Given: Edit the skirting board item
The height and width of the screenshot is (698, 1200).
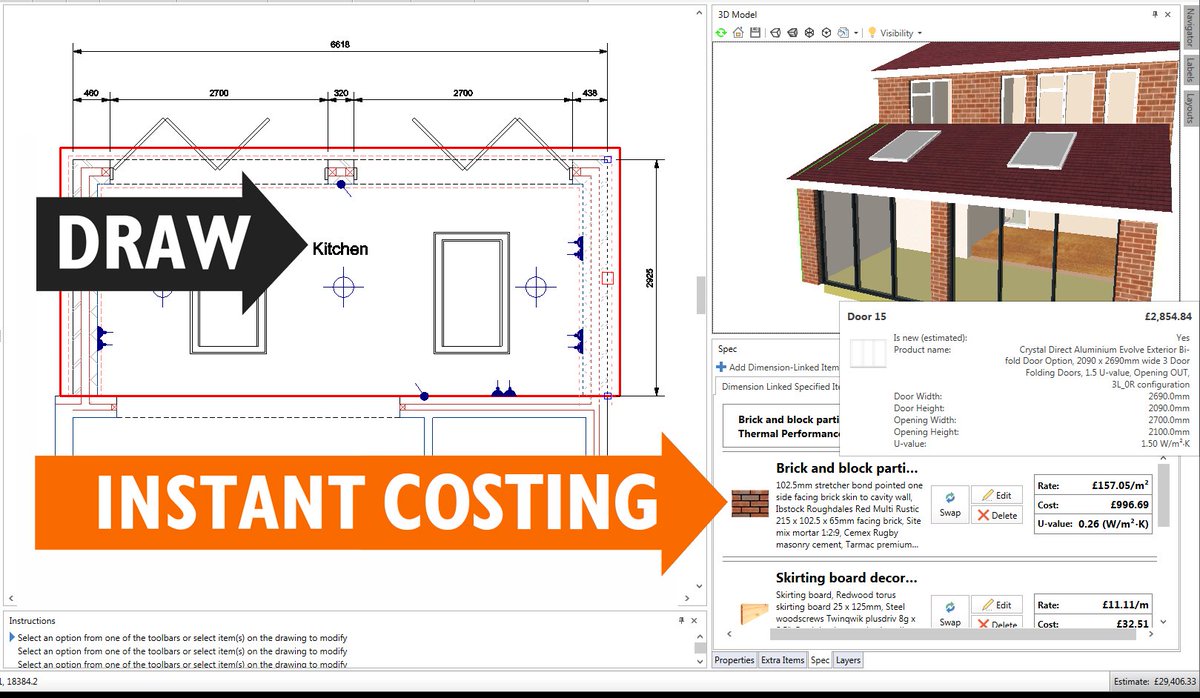Looking at the screenshot, I should point(996,604).
